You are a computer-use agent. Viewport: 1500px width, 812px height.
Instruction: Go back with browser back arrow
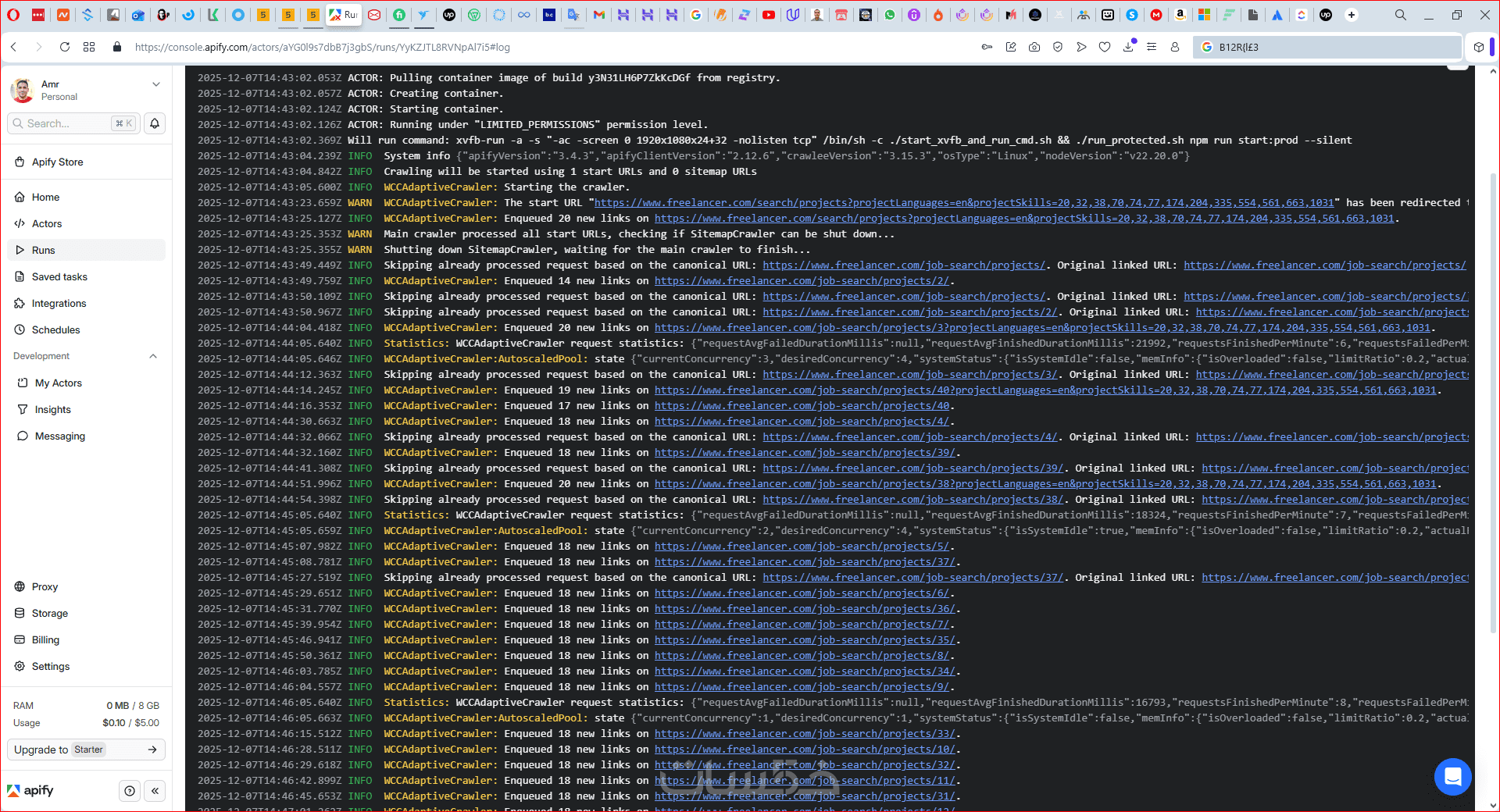(x=14, y=47)
